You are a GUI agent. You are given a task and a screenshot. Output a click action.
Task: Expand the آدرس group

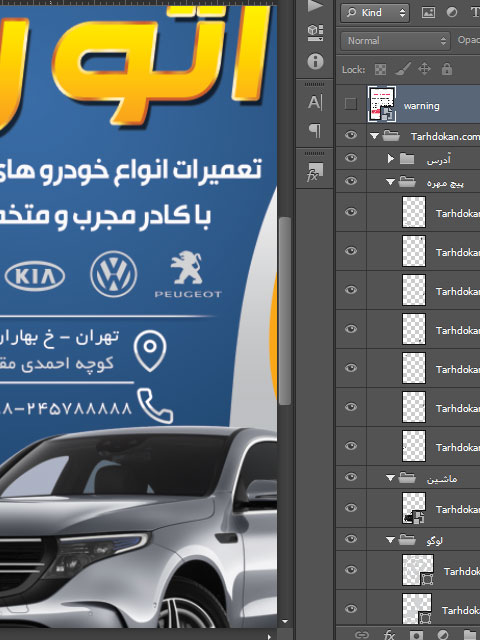coord(391,158)
